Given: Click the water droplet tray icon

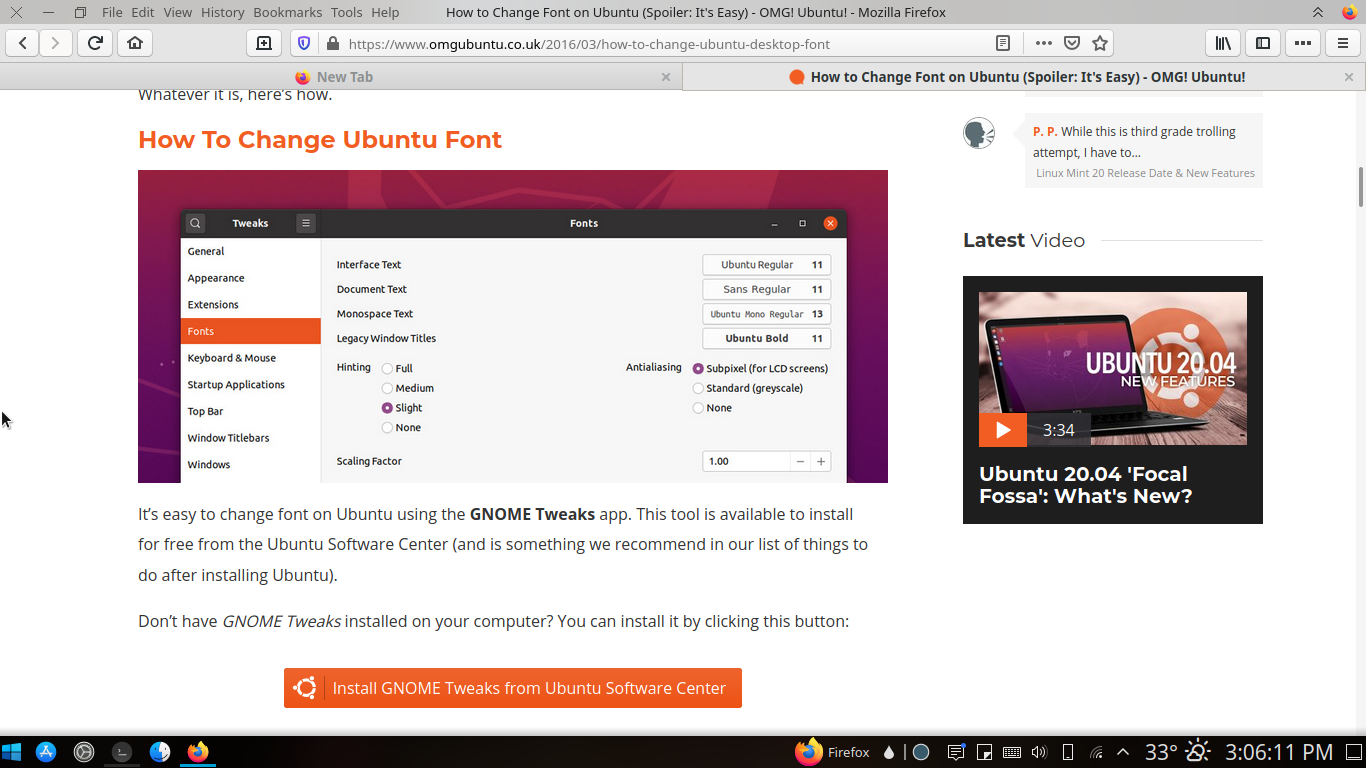Looking at the screenshot, I should click(x=889, y=752).
